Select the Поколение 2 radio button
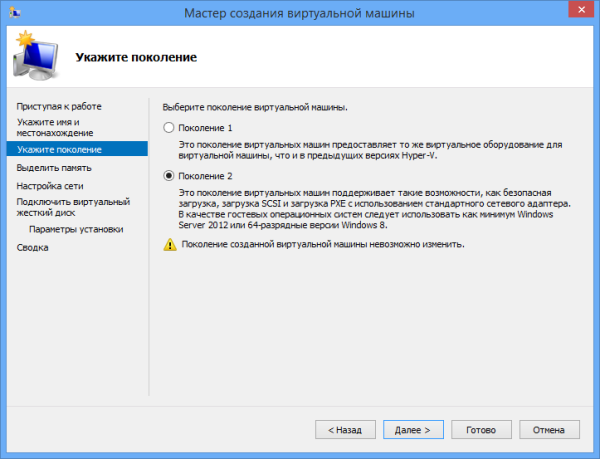Image resolution: width=600 pixels, height=459 pixels. (x=168, y=175)
